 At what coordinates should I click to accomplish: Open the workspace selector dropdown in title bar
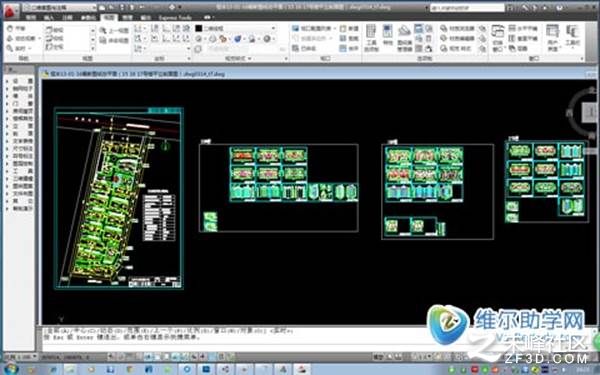tap(59, 7)
